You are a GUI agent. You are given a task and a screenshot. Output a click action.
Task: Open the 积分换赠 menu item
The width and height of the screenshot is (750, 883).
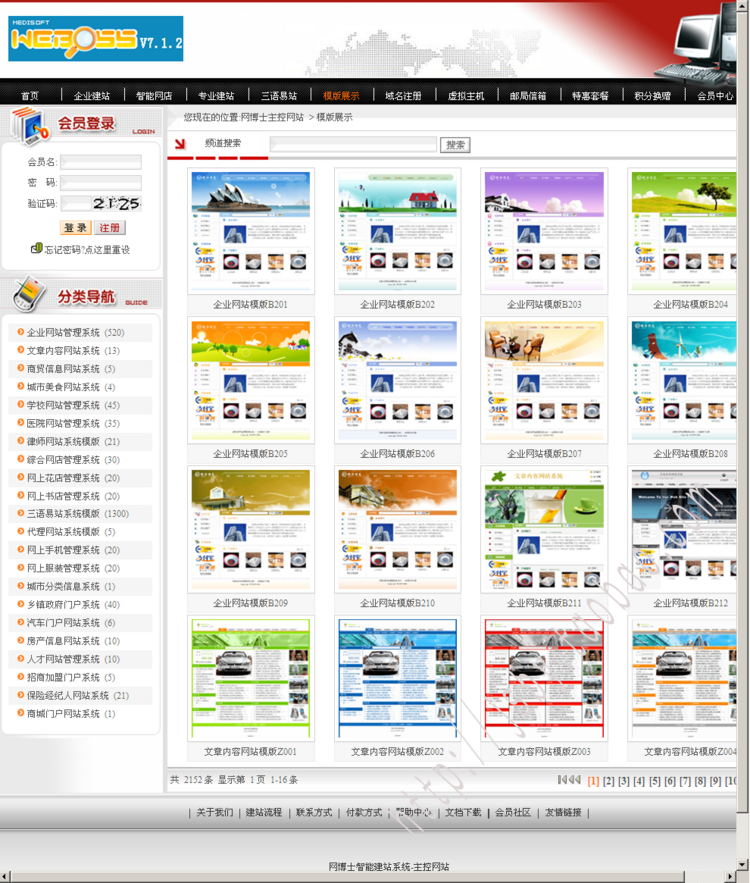click(x=653, y=96)
